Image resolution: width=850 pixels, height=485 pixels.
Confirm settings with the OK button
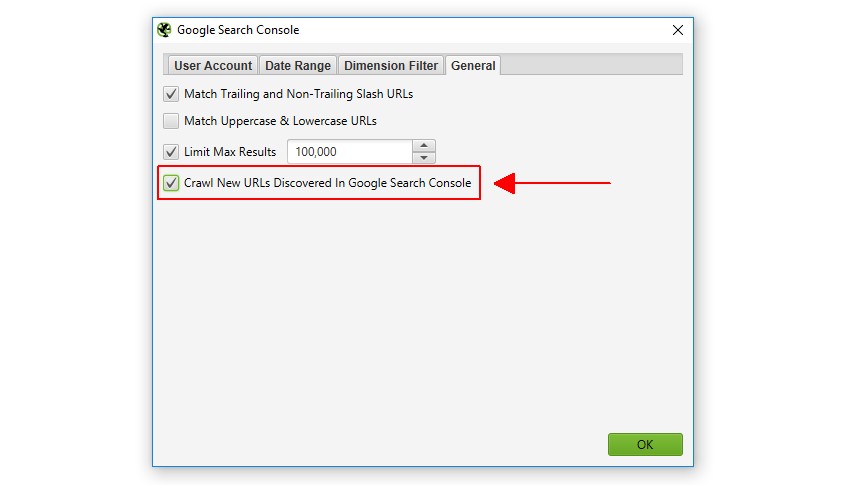point(645,444)
